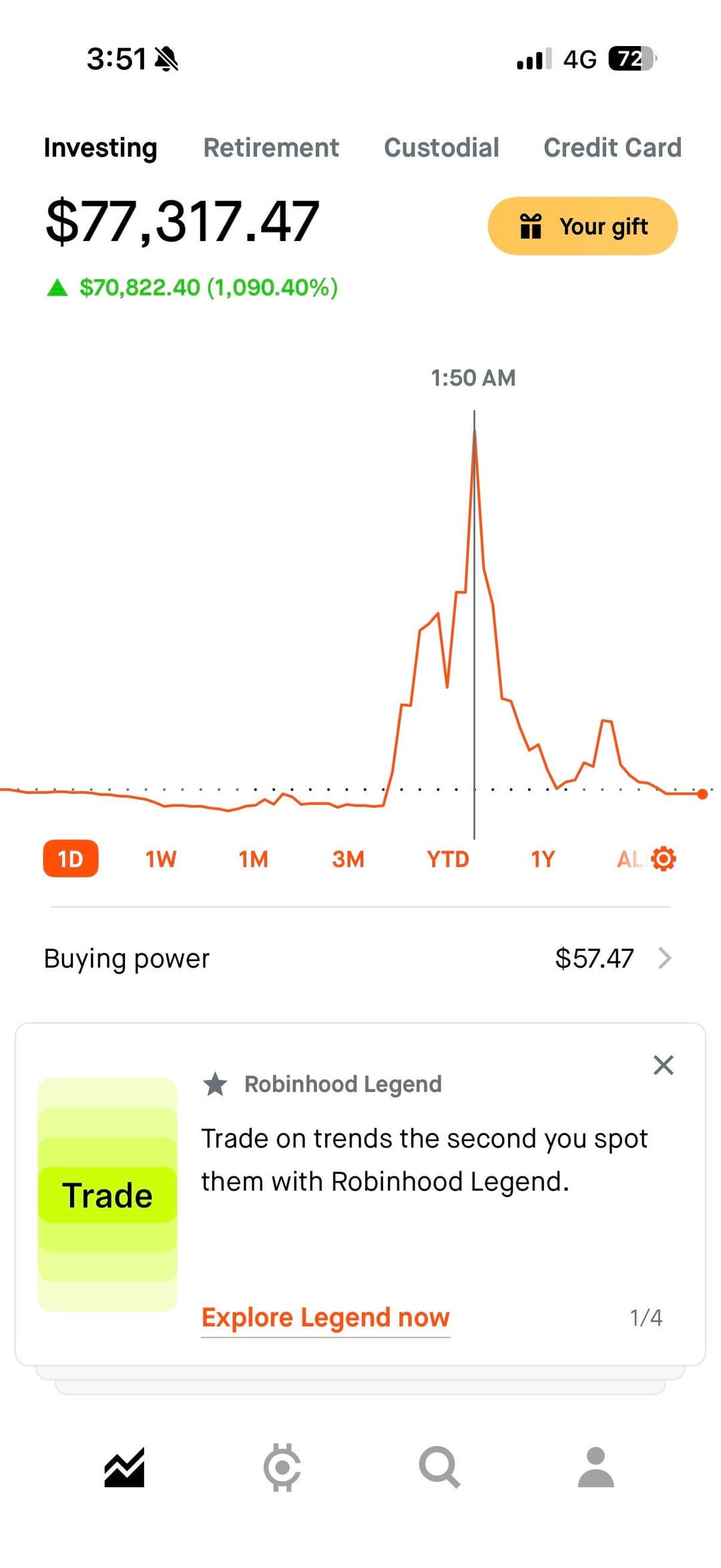Tap the gift box icon

[531, 226]
